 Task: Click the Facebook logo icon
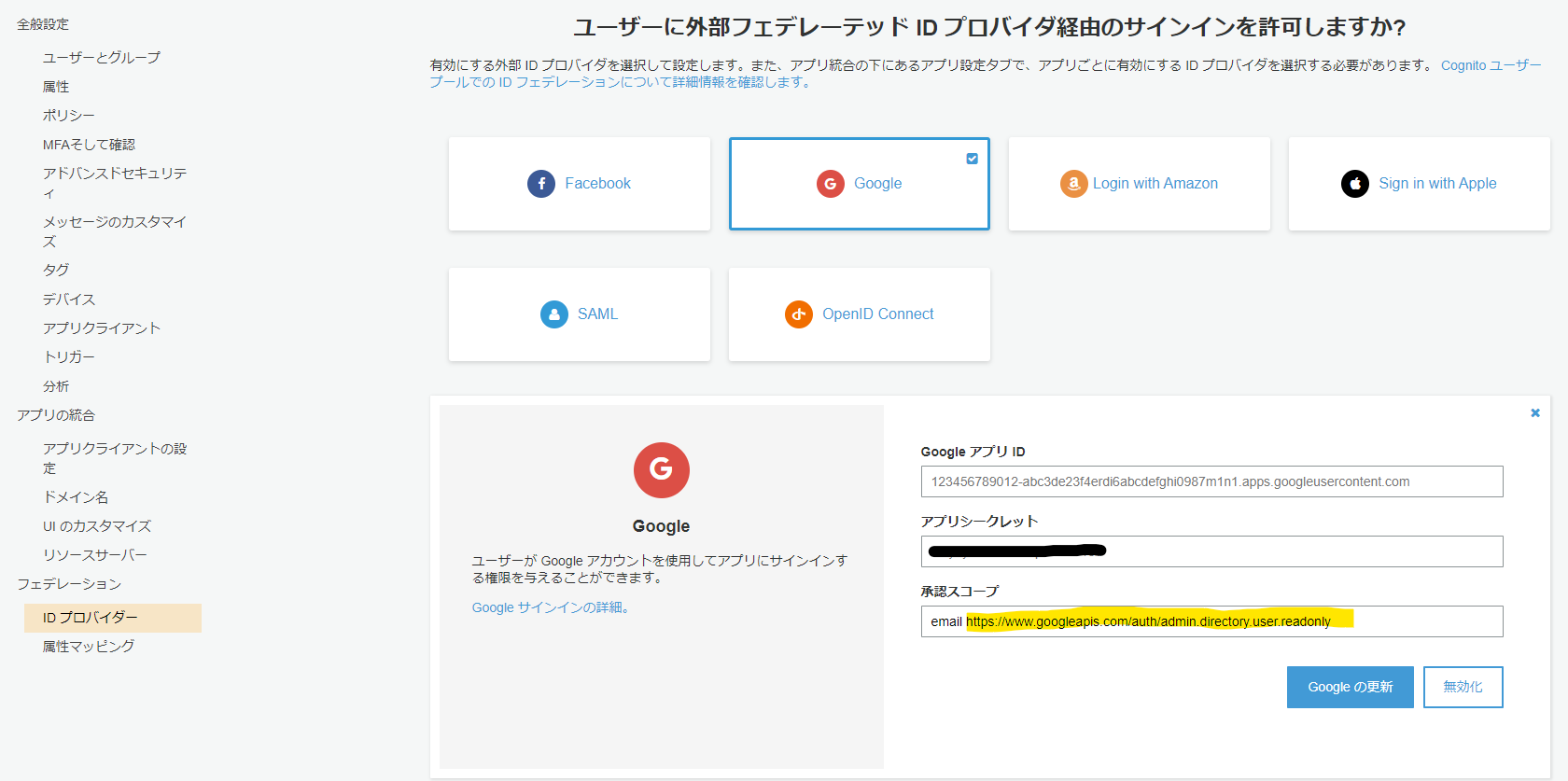541,184
